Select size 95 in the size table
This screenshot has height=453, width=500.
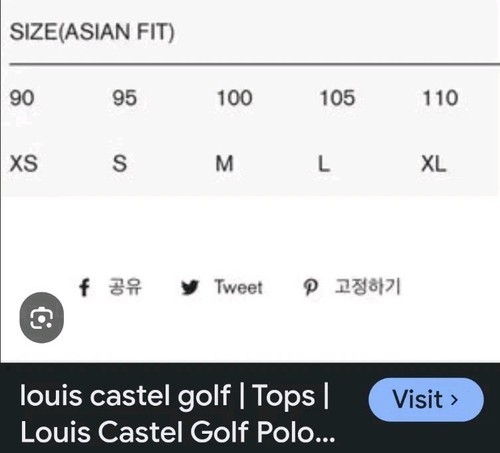tap(124, 98)
